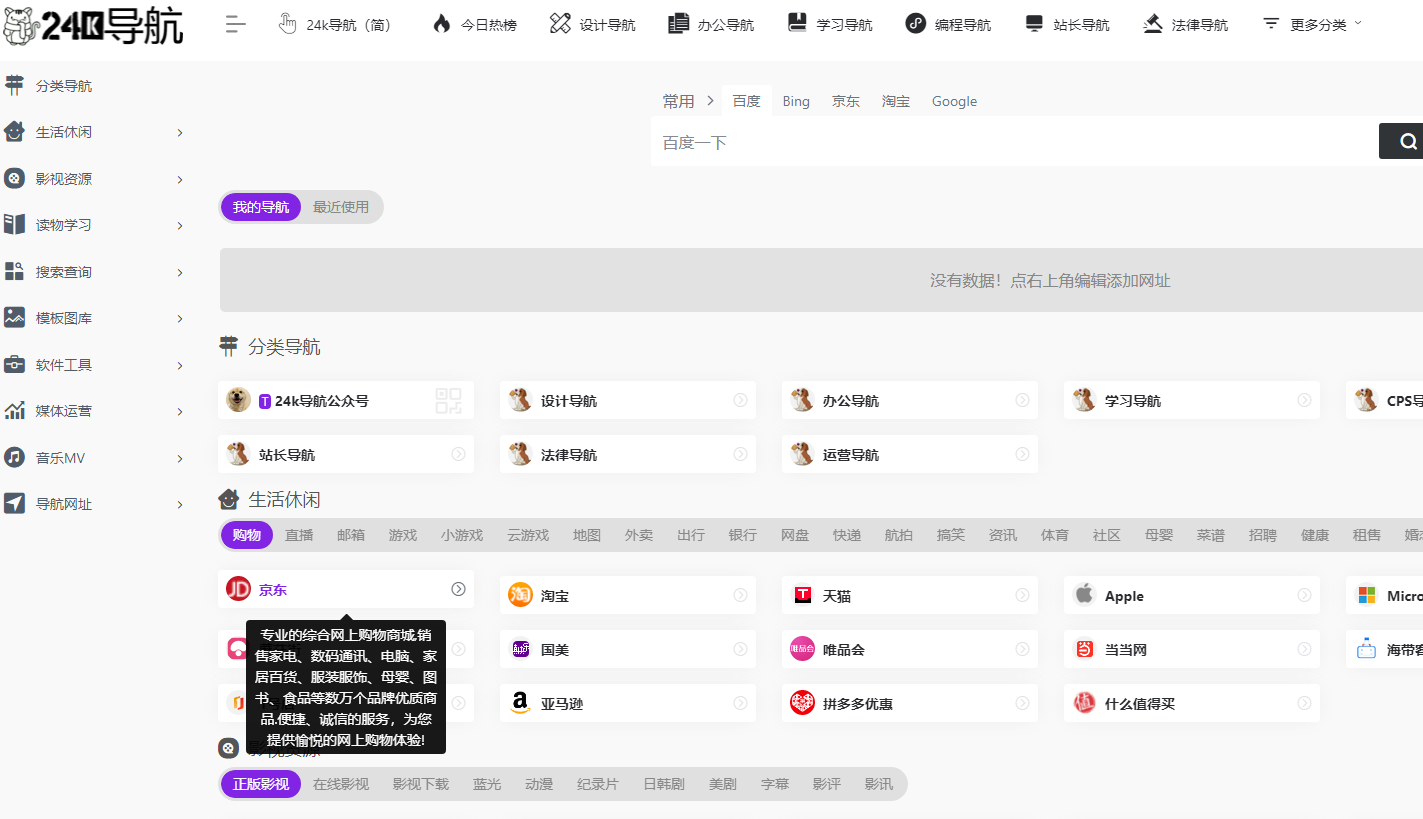Open the 学习导航 top menu link

click(830, 24)
